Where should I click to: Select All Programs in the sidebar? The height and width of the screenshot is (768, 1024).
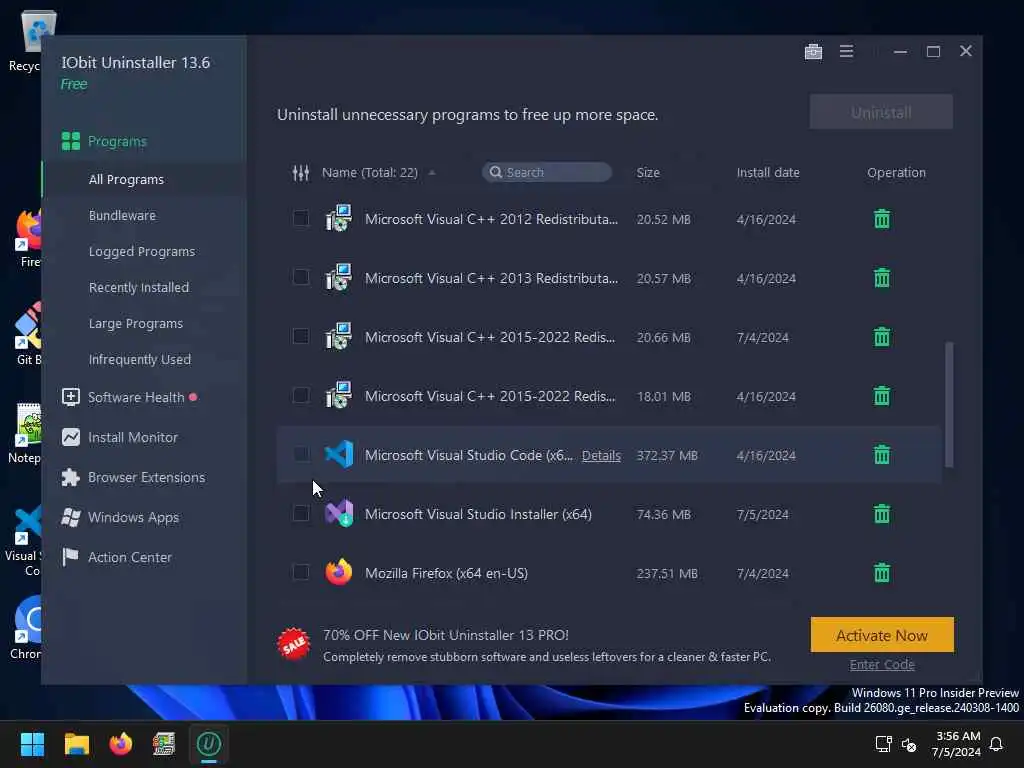[126, 180]
